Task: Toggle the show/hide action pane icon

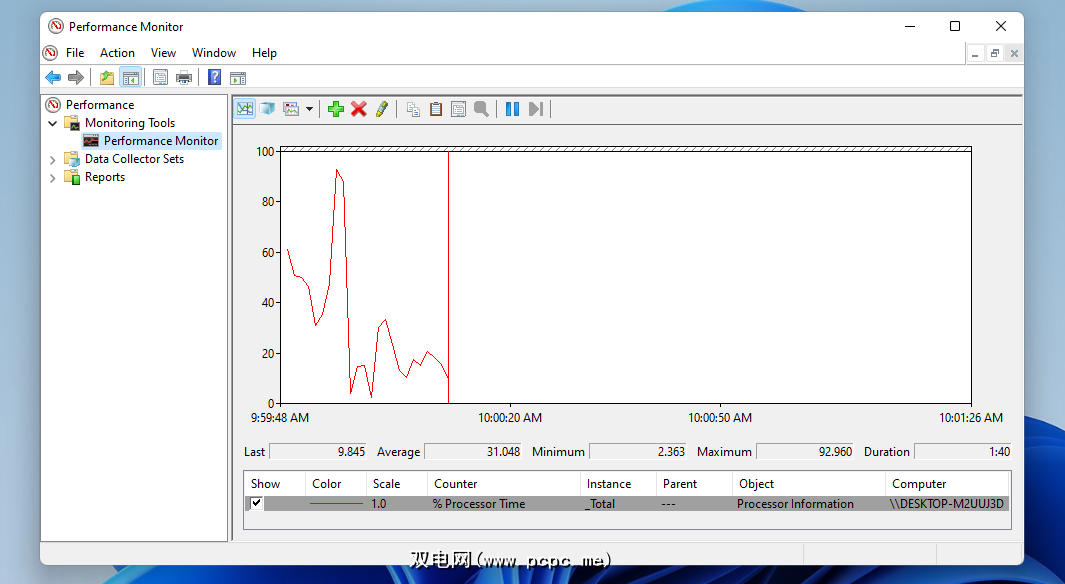Action: (x=238, y=77)
